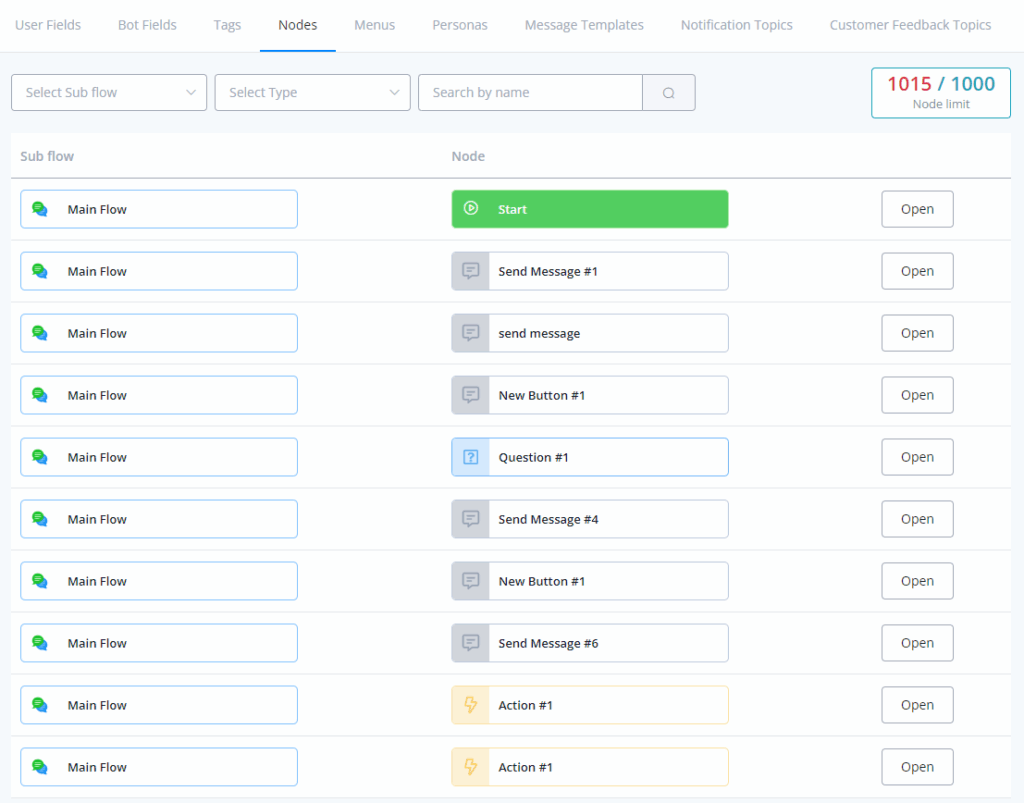
Task: Click the message icon of Send Message #1
Action: (470, 271)
